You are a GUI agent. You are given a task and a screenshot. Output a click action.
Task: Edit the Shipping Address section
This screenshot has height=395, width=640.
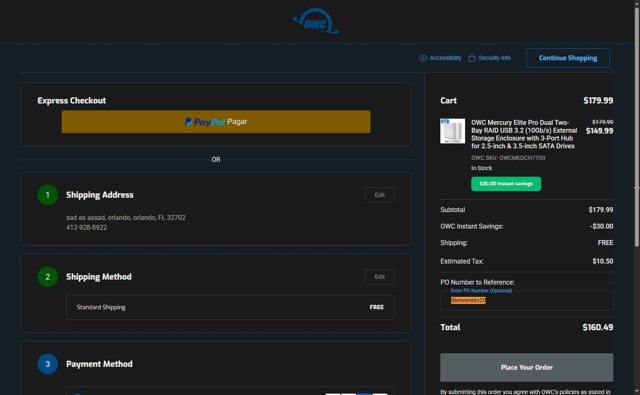point(380,195)
